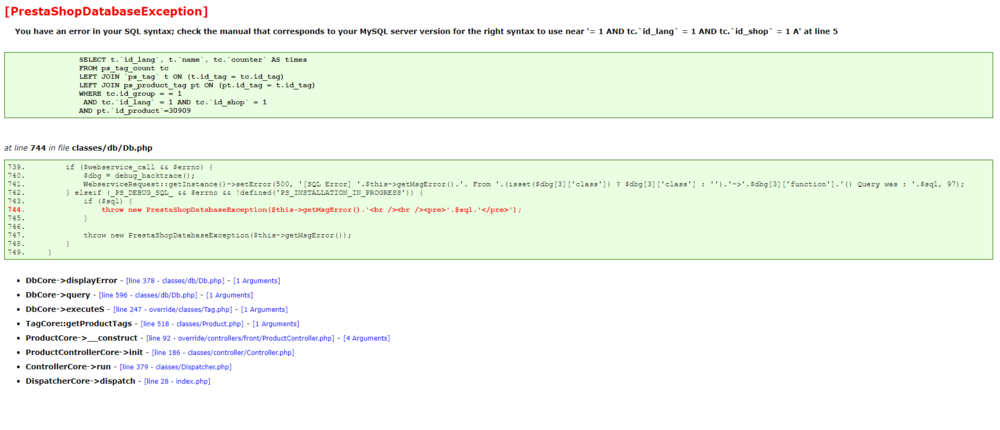The width and height of the screenshot is (1000, 430).
Task: Click 'DbCore->executeS' trace entry
Action: [65, 309]
